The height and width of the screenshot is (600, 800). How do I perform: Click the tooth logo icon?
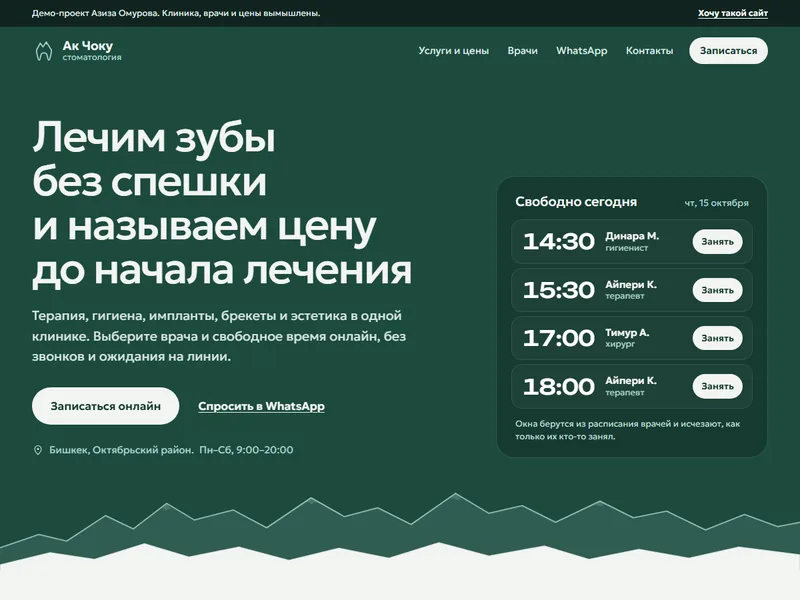pyautogui.click(x=44, y=51)
